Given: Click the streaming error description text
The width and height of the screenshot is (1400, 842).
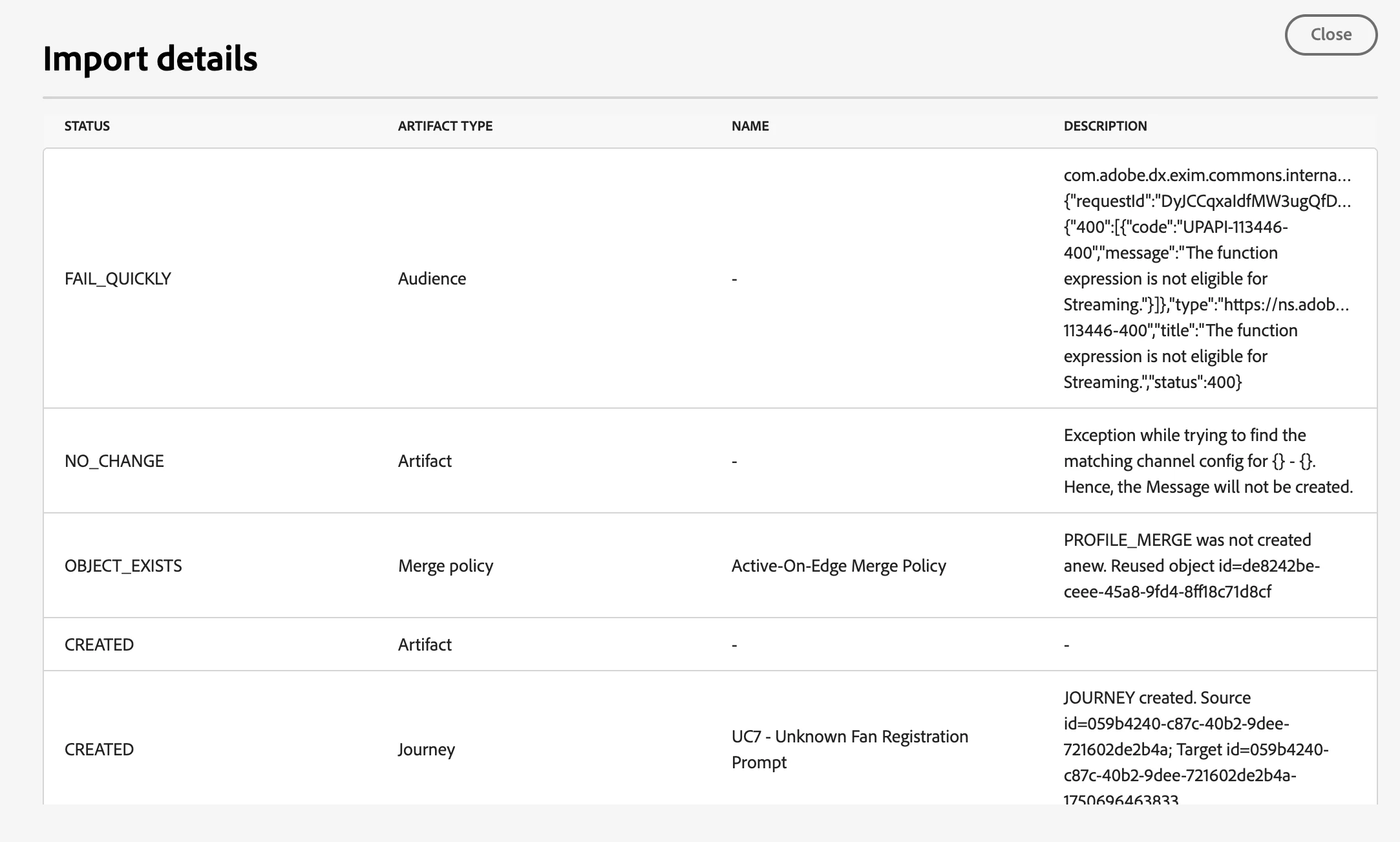Looking at the screenshot, I should pyautogui.click(x=1206, y=279).
